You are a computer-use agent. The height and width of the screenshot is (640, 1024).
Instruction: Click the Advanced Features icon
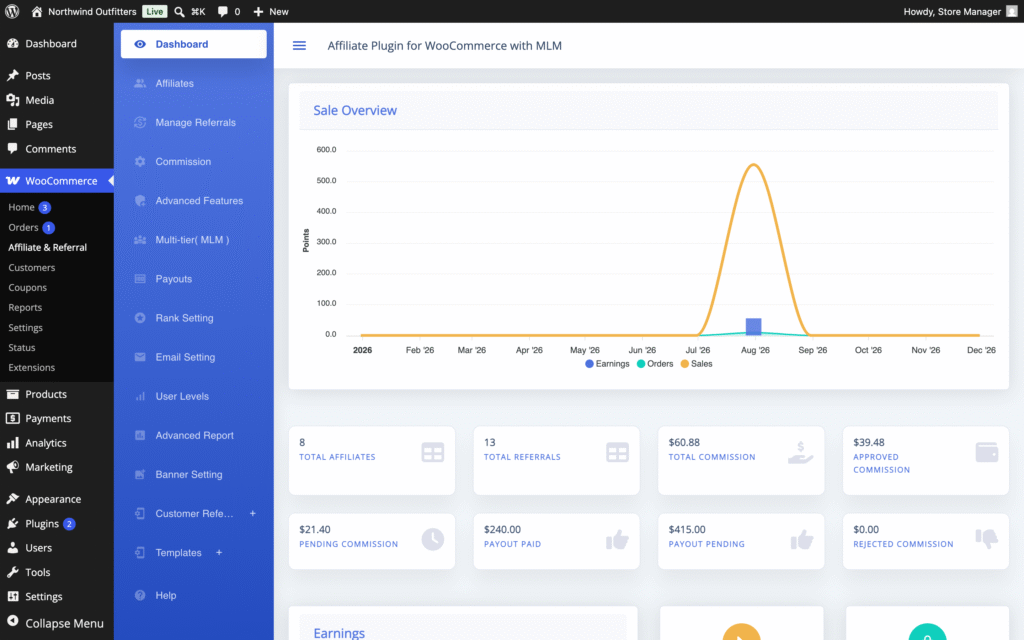pos(140,200)
